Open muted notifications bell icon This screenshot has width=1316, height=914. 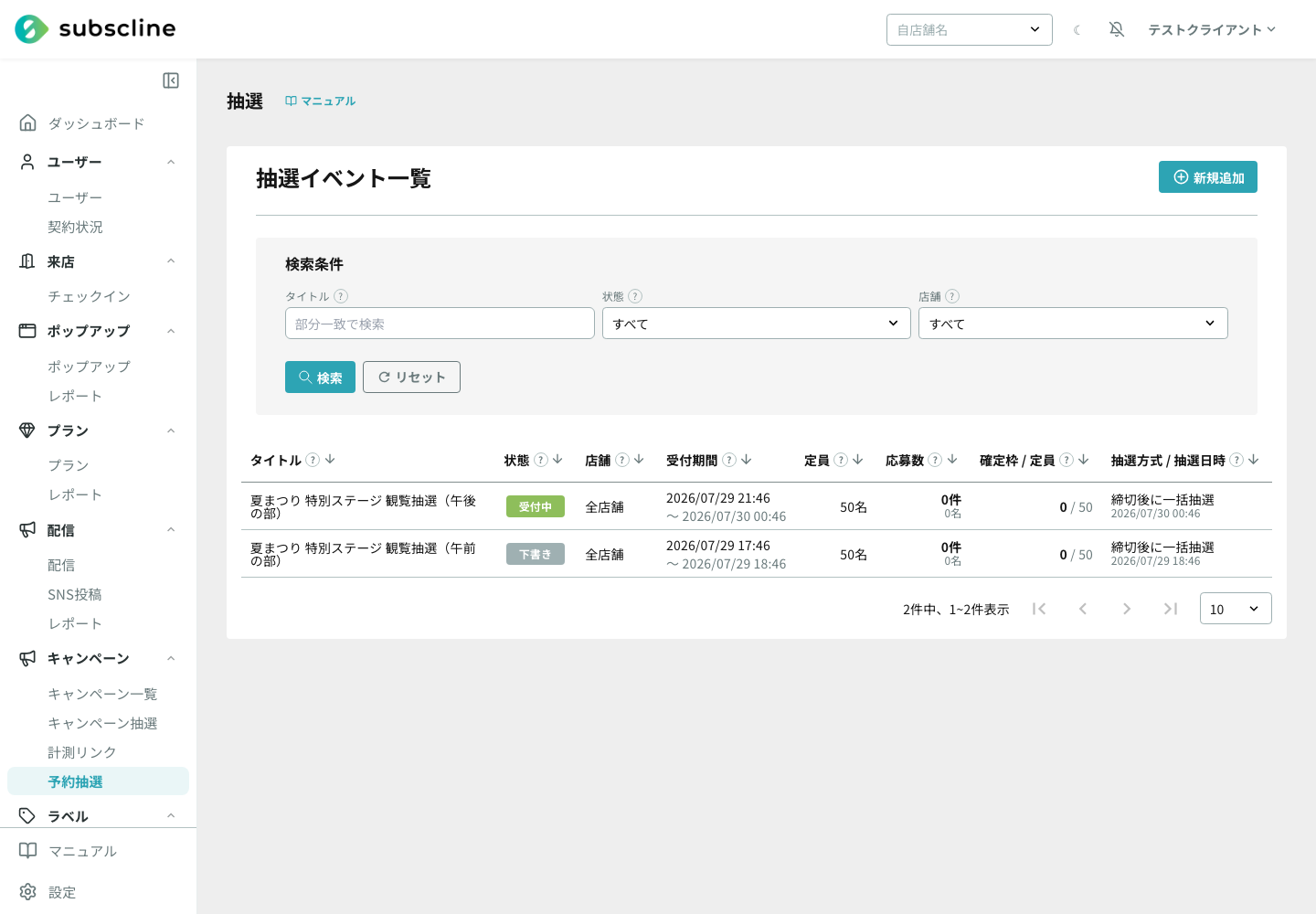[1117, 29]
